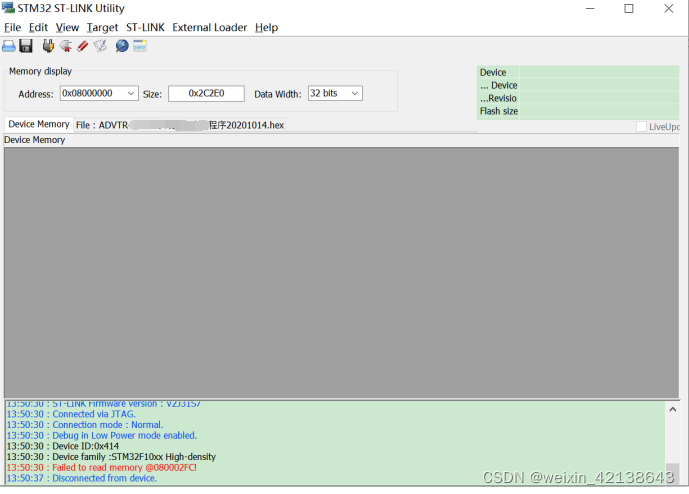Click the log scrollbar up arrow
The image size is (689, 494).
tap(673, 409)
